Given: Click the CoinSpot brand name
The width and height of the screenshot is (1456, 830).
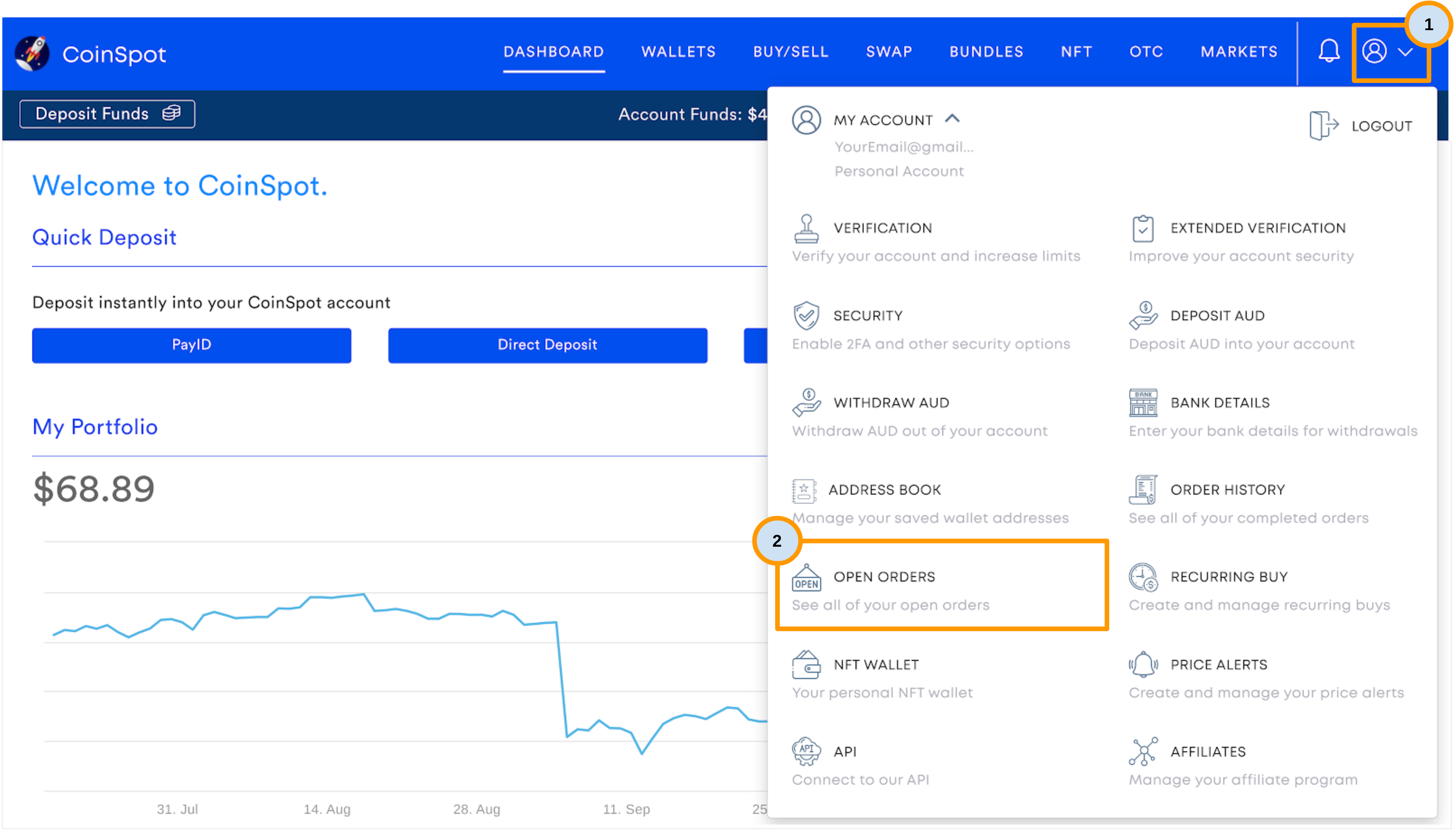Looking at the screenshot, I should [x=114, y=54].
